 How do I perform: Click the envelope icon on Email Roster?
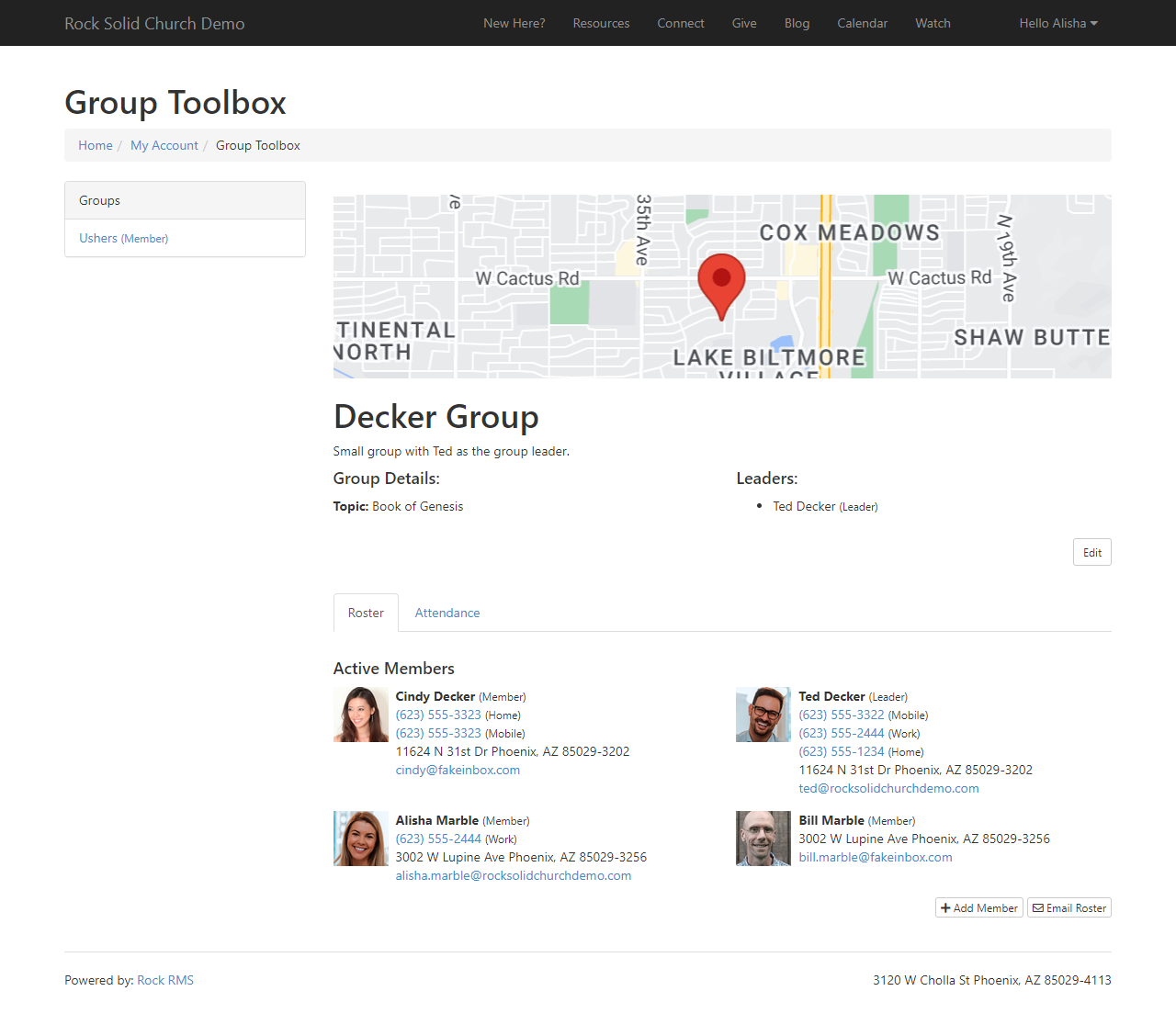(1038, 908)
